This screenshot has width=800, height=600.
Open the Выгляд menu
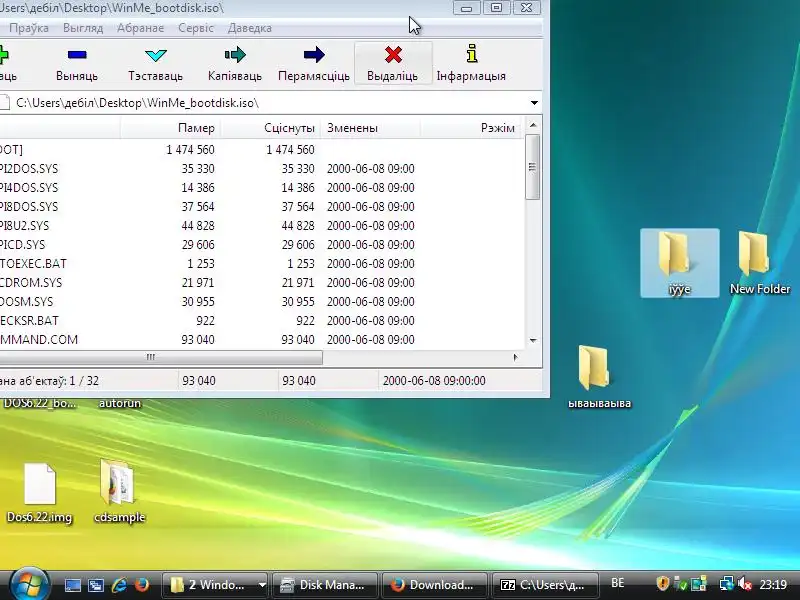83,28
